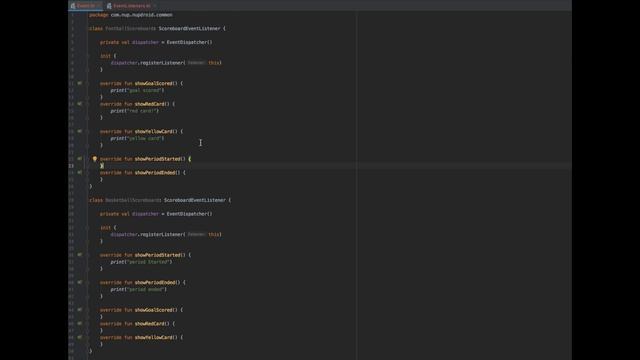Image resolution: width=640 pixels, height=360 pixels.
Task: Click override gutter icon for FootballScoreboard showGoalScored
Action: (x=80, y=83)
